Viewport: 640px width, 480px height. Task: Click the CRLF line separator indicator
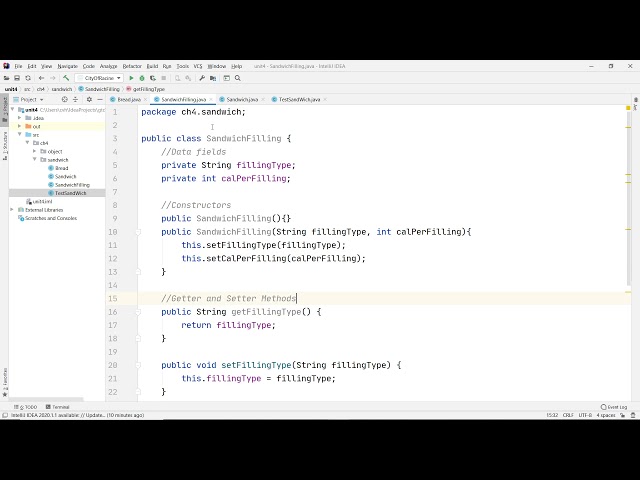(x=568, y=415)
